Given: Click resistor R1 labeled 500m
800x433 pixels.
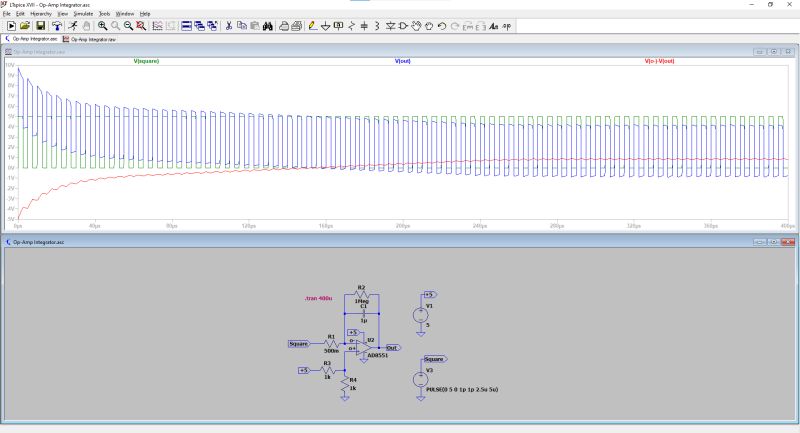Looking at the screenshot, I should click(331, 344).
